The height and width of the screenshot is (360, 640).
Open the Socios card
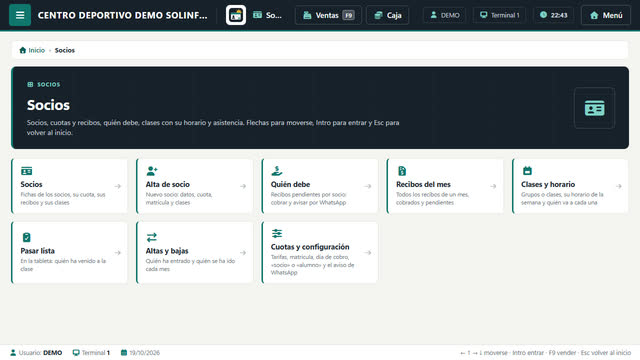69,186
